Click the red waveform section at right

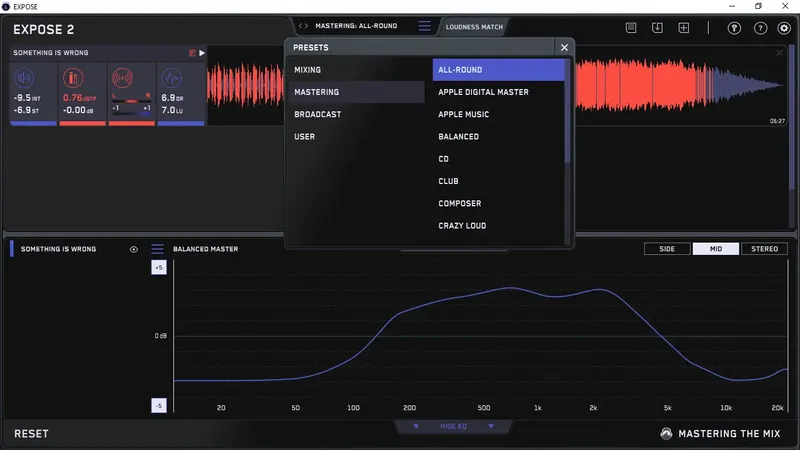pos(644,85)
